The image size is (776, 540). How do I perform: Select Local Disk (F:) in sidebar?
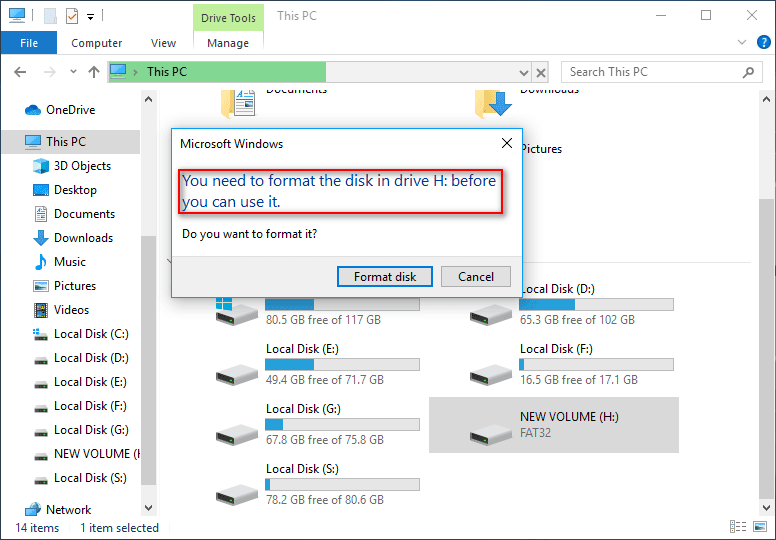(90, 406)
